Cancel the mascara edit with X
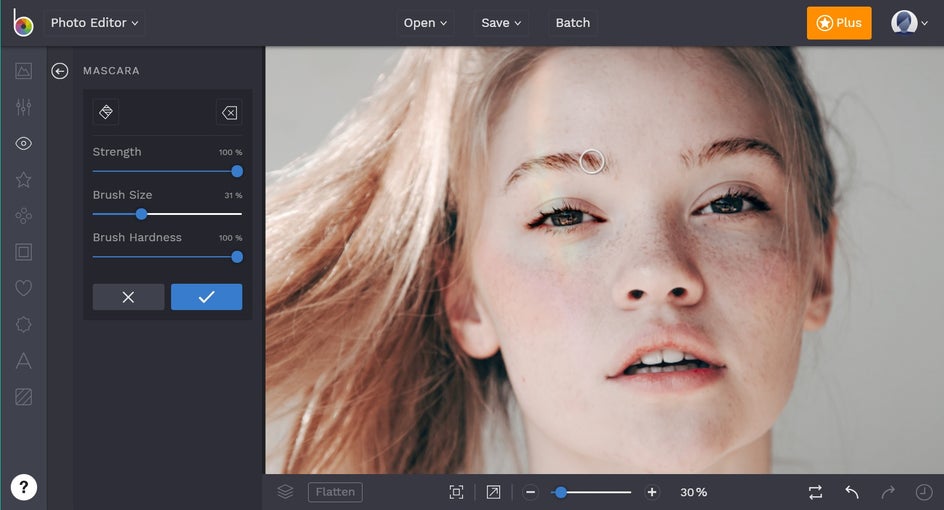 pos(128,297)
